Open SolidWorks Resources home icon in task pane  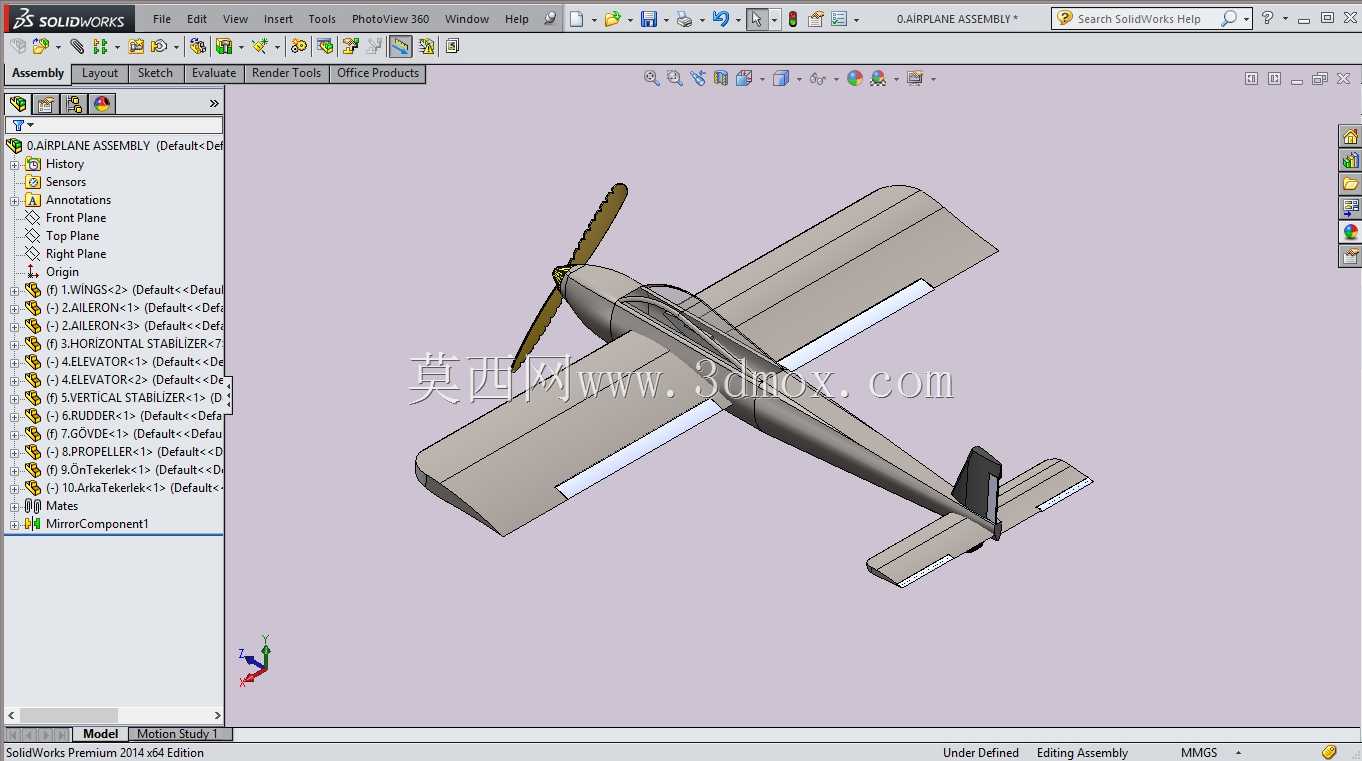pyautogui.click(x=1350, y=136)
